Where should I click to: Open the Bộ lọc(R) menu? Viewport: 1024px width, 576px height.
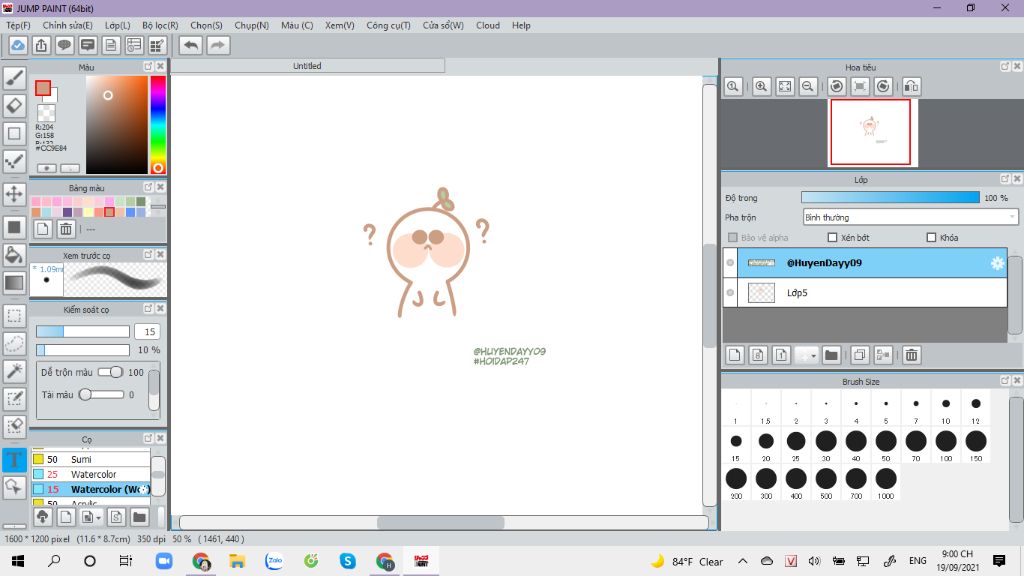[160, 25]
